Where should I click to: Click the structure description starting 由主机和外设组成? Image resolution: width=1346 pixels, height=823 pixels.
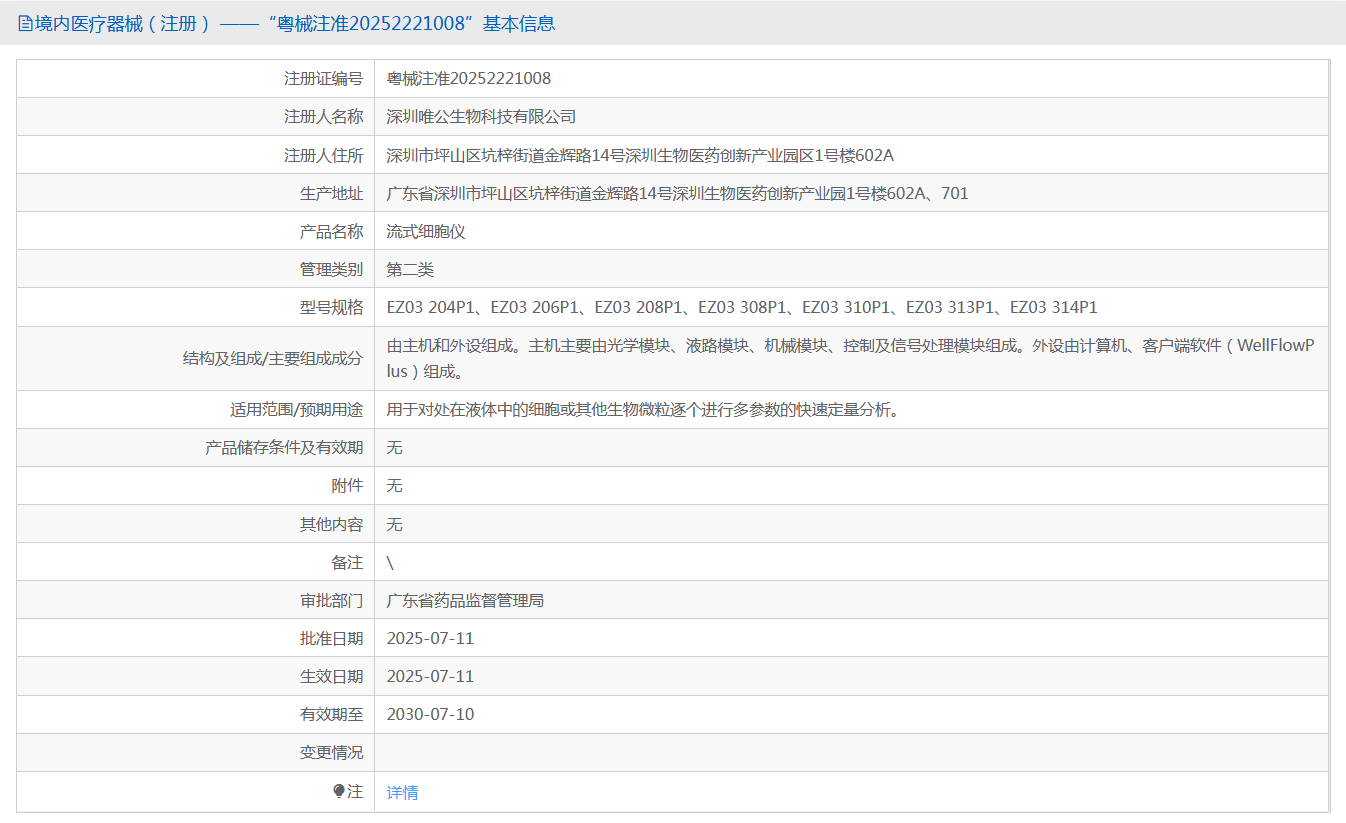(851, 358)
